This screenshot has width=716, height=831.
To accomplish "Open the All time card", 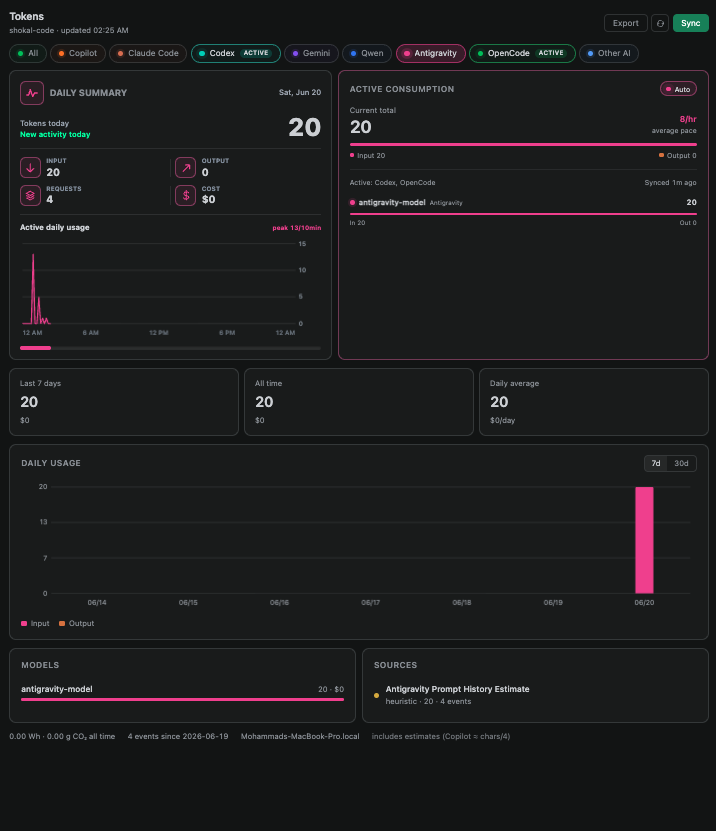I will (359, 402).
